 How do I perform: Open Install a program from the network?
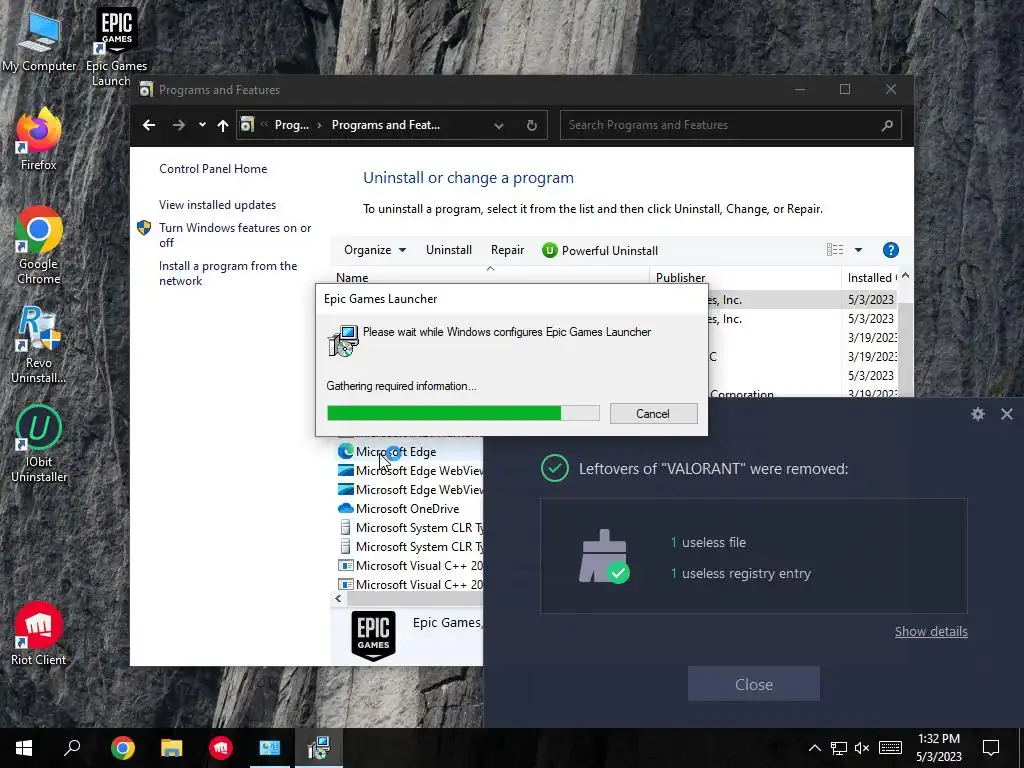[228, 273]
